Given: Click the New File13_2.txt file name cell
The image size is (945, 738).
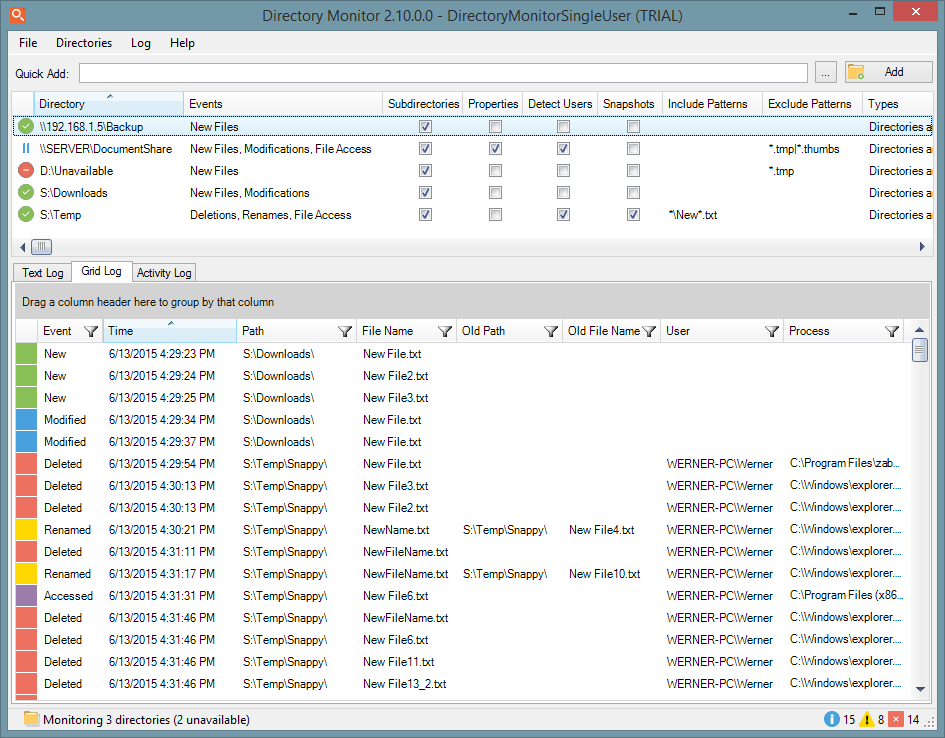Looking at the screenshot, I should 404,684.
